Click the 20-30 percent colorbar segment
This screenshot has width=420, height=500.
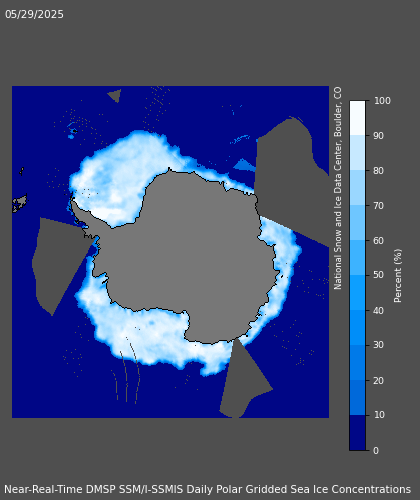357,362
